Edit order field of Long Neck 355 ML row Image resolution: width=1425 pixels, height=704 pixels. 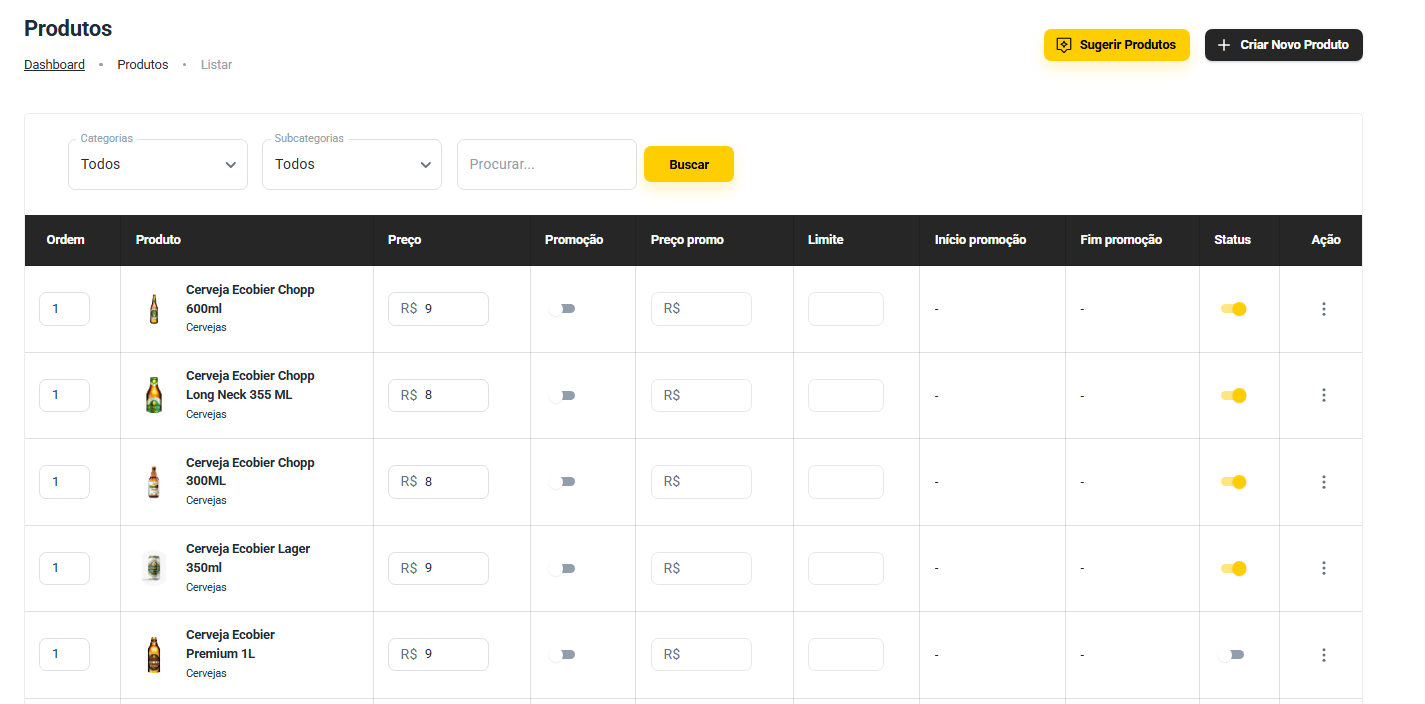pyautogui.click(x=64, y=395)
